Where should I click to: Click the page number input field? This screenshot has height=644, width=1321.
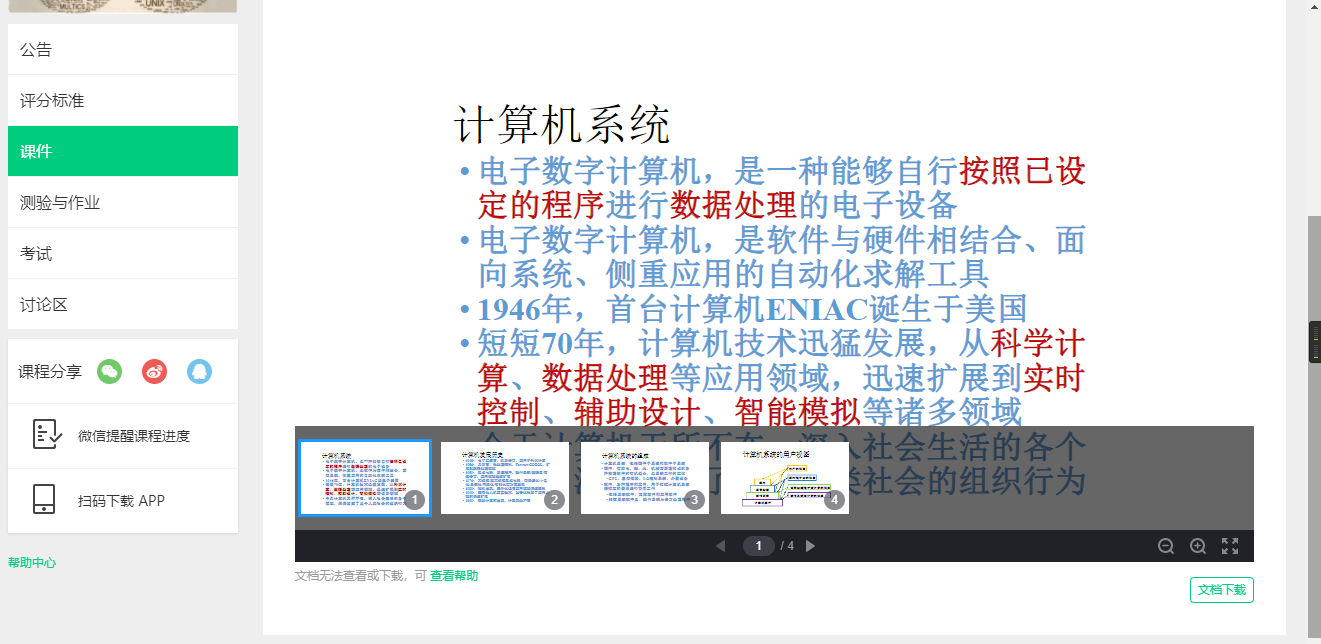761,546
